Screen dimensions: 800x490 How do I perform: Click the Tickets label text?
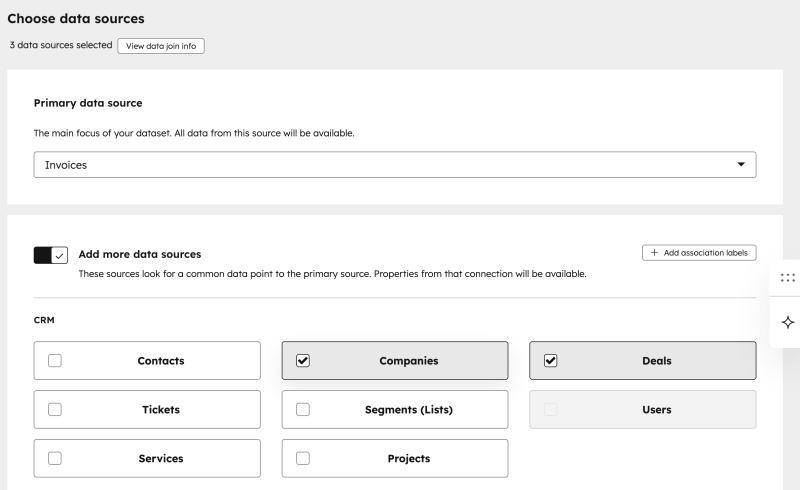point(161,410)
